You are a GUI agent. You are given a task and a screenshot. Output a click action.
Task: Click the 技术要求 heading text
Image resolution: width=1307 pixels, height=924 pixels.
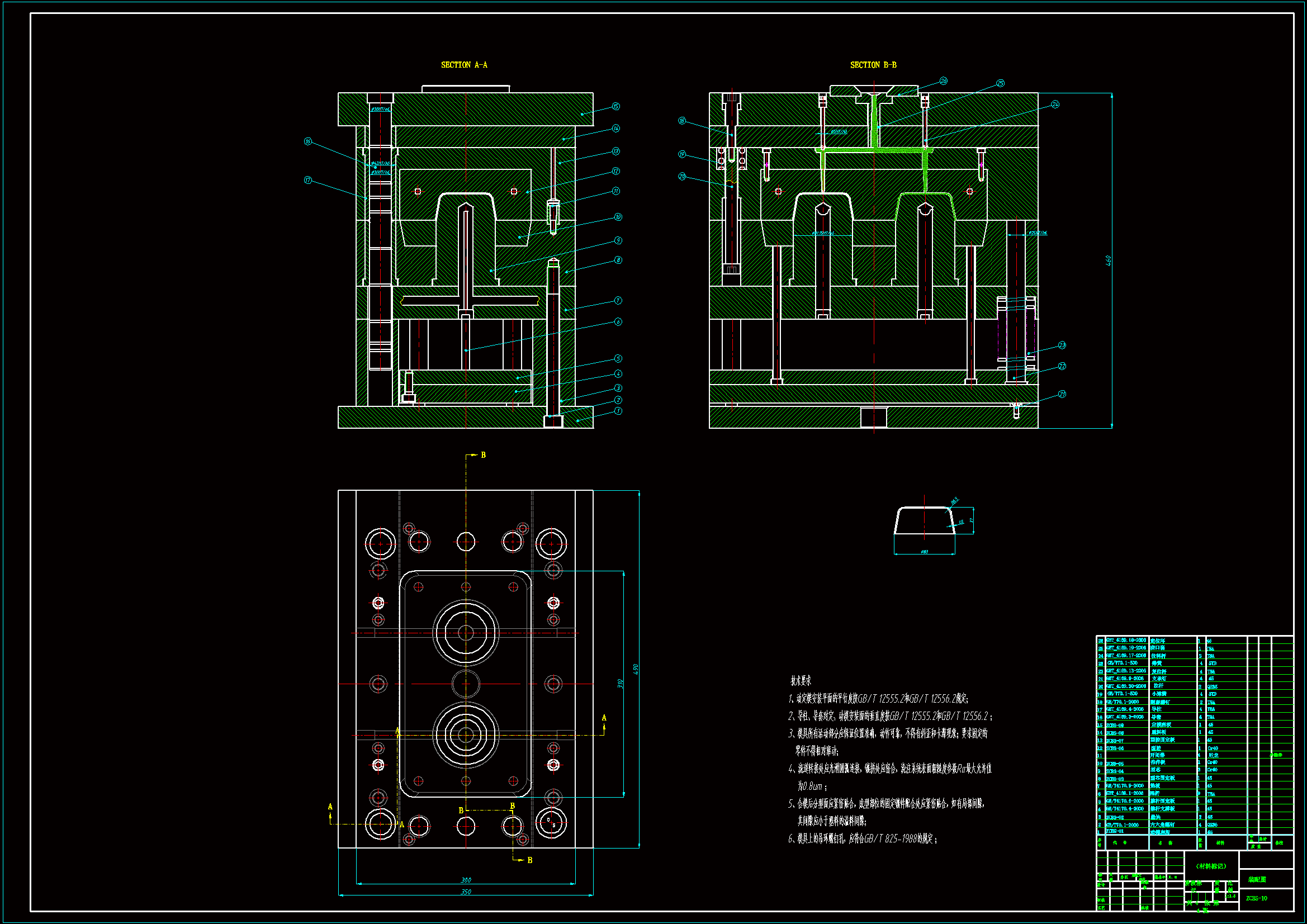[x=801, y=680]
